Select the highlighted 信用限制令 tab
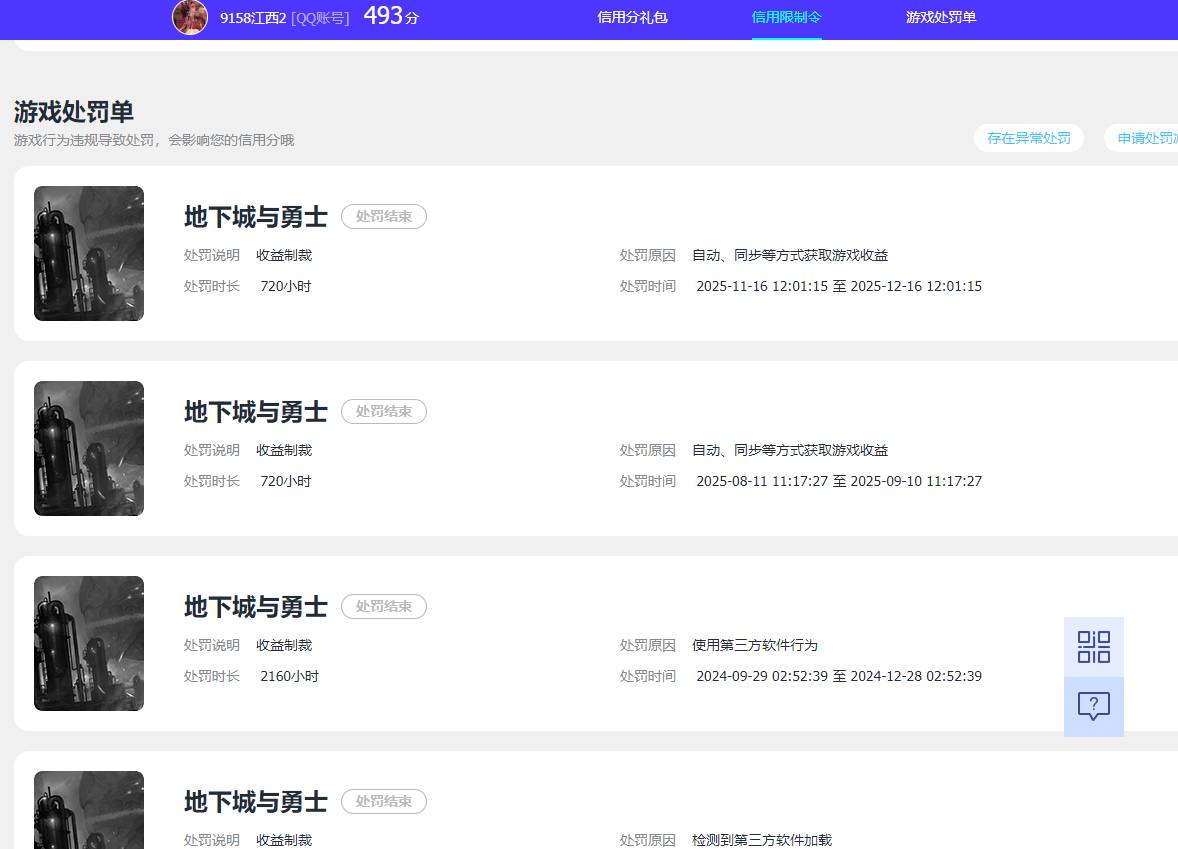The image size is (1178, 849). (786, 18)
